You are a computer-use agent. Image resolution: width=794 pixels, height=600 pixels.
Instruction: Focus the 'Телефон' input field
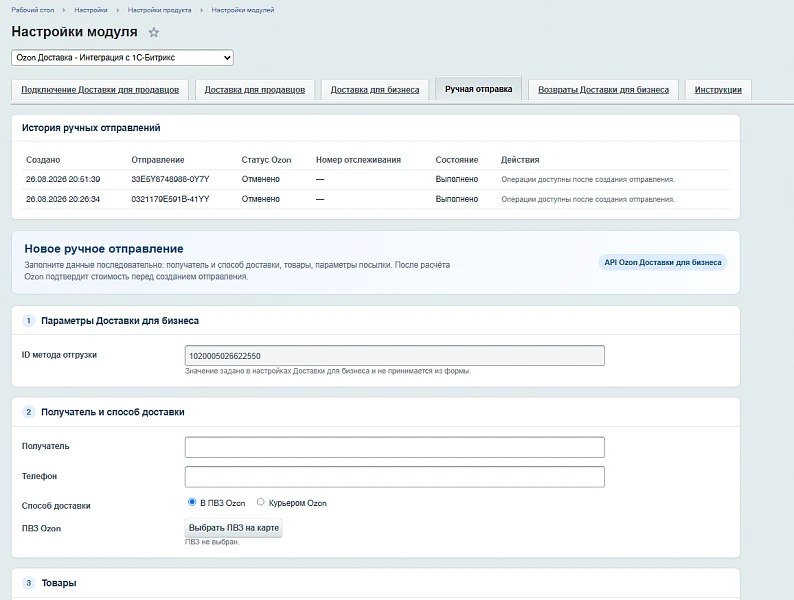click(394, 477)
